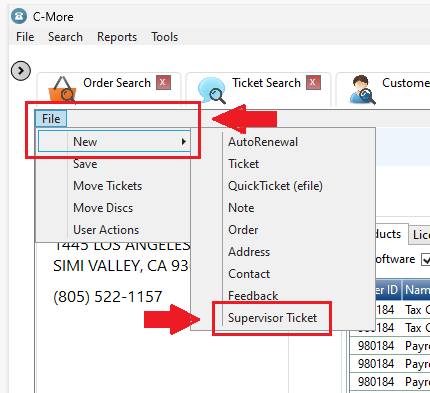430x393 pixels.
Task: Toggle the Software checkbox
Action: (426, 259)
